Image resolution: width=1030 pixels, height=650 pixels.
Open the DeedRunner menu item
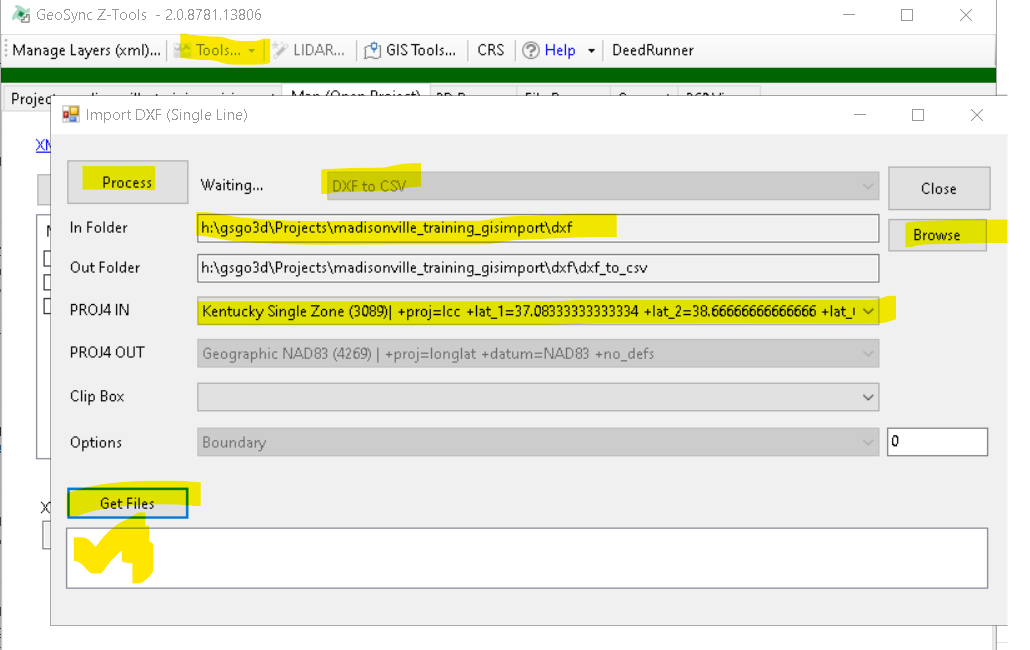(x=652, y=50)
